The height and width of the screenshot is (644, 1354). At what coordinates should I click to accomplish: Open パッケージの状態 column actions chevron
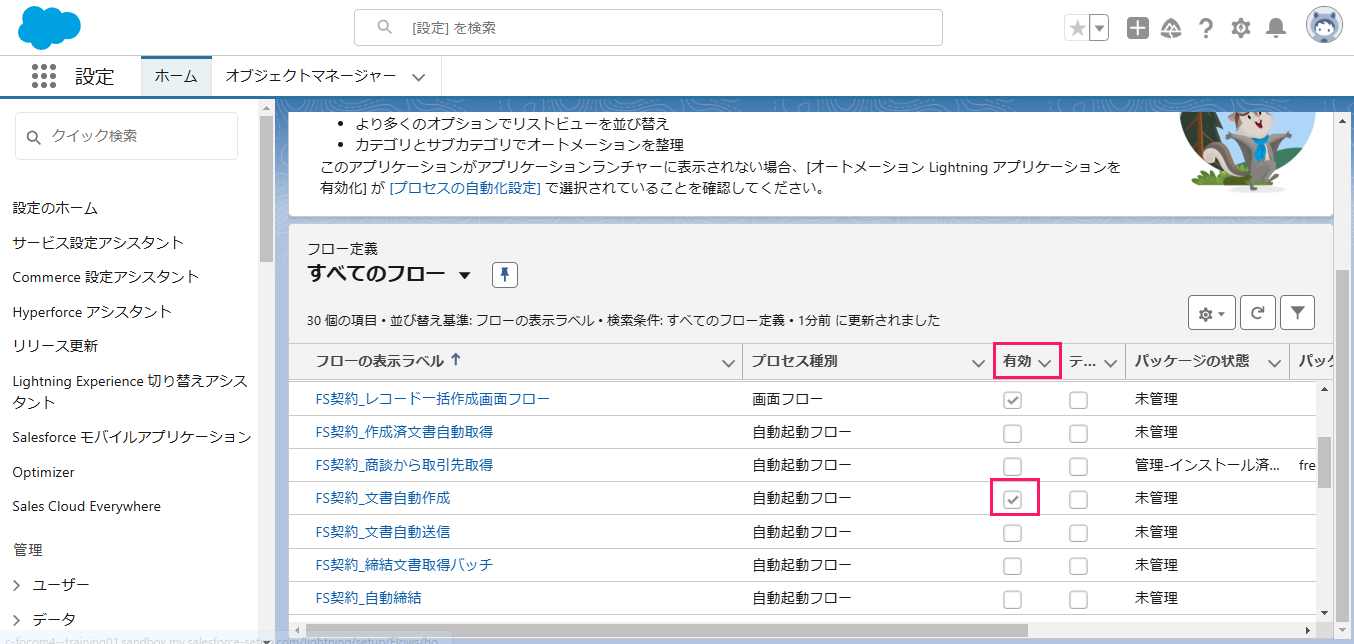click(x=1275, y=363)
